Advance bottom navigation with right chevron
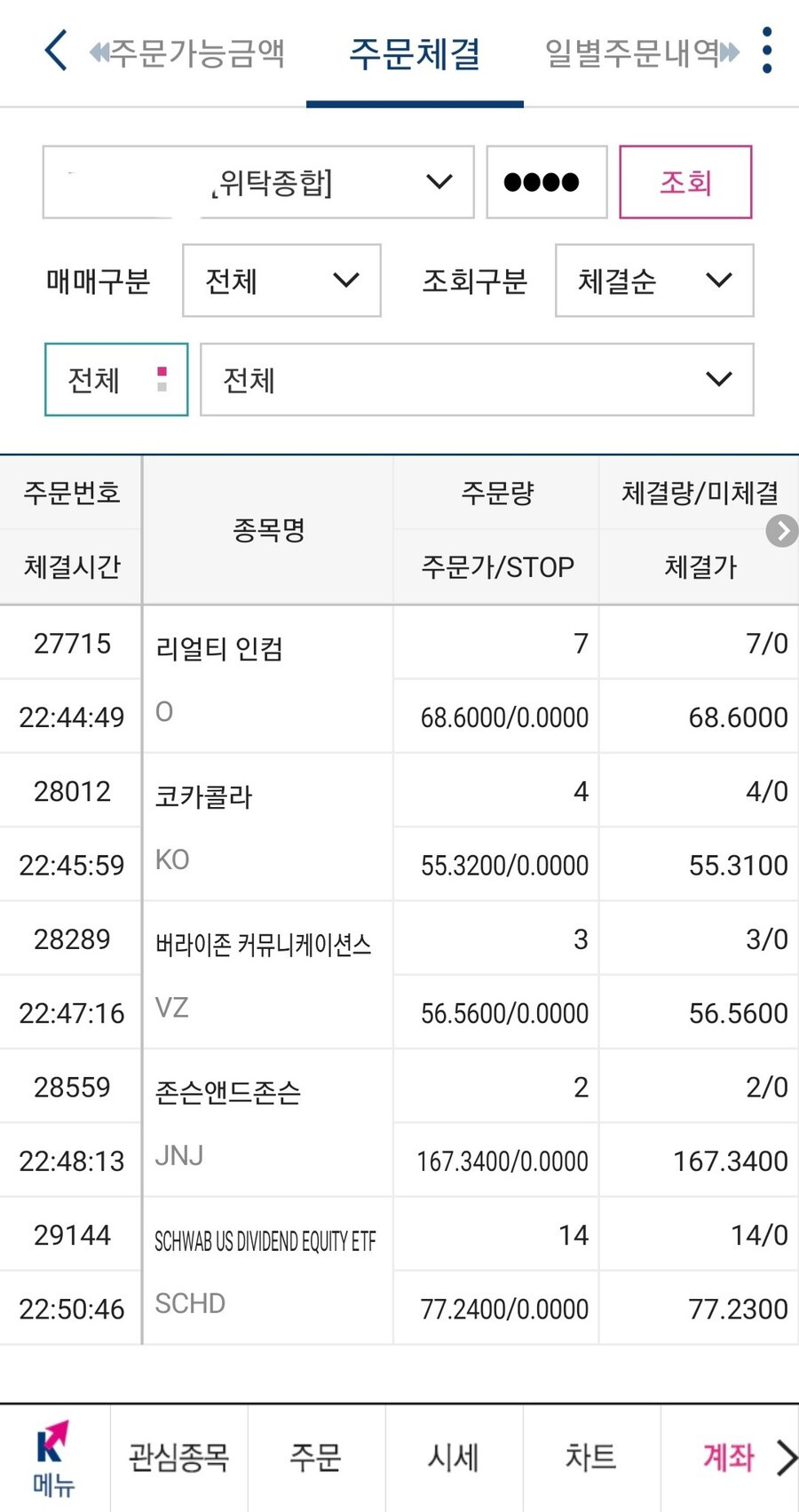Image resolution: width=799 pixels, height=1512 pixels. coord(786,1457)
